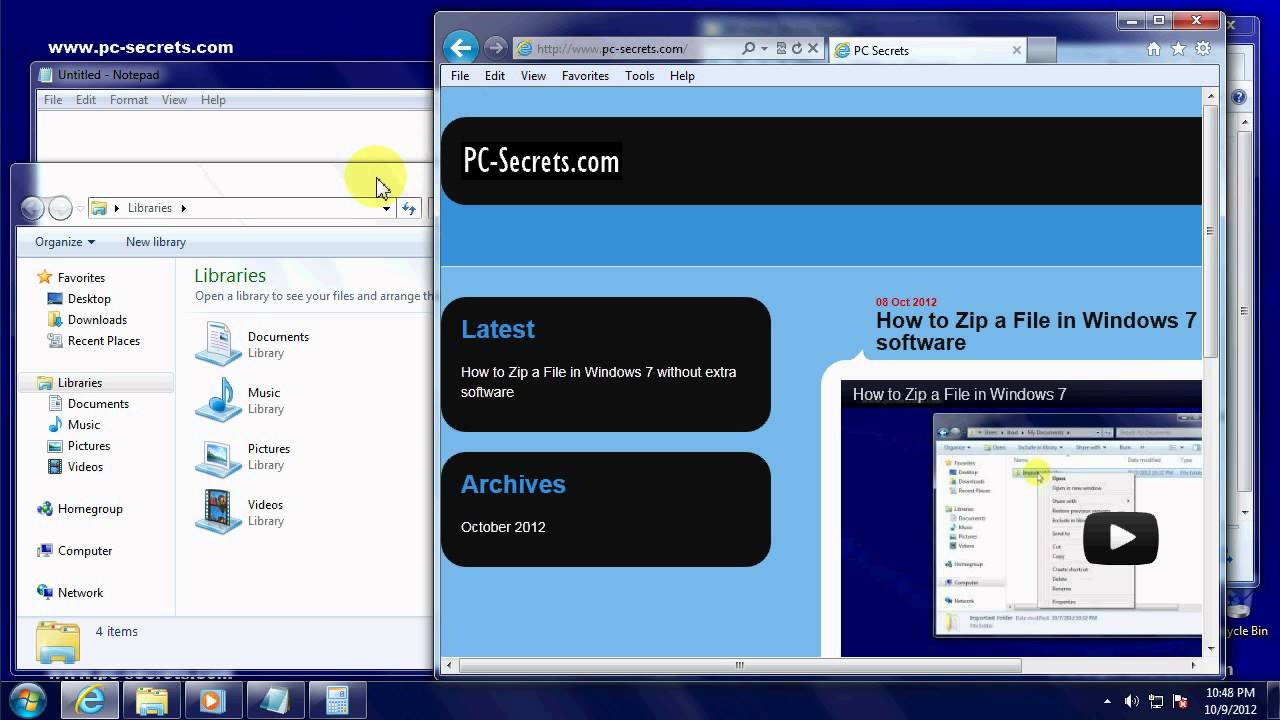The image size is (1280, 720).
Task: Open a new blank tab in IE
Action: 1042,50
